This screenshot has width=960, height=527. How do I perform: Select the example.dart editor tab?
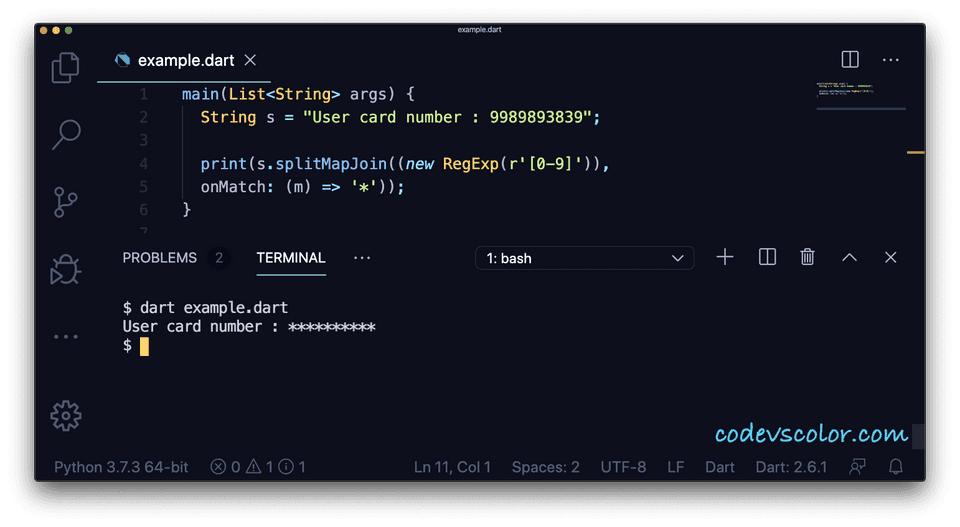click(x=183, y=60)
